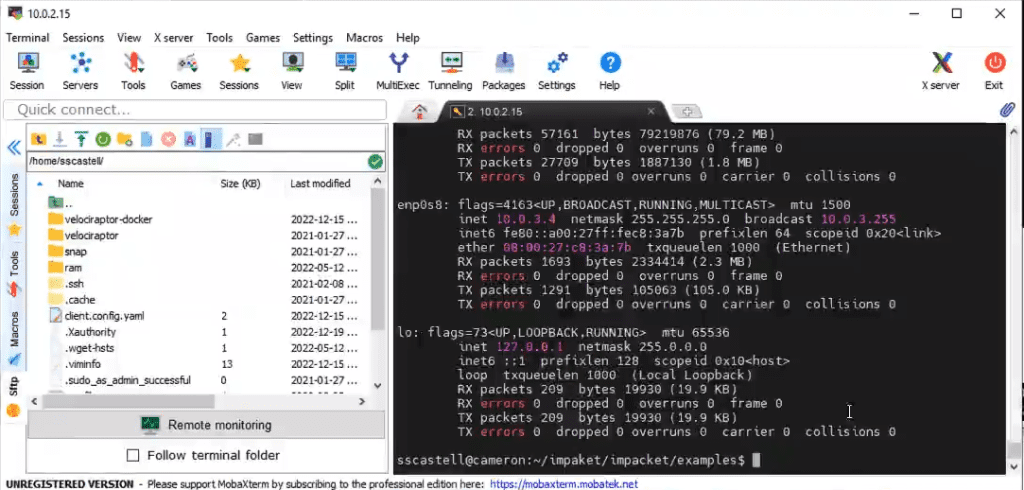Open the mobaxterm.mobatek.net link
This screenshot has width=1024, height=490.
click(x=563, y=484)
